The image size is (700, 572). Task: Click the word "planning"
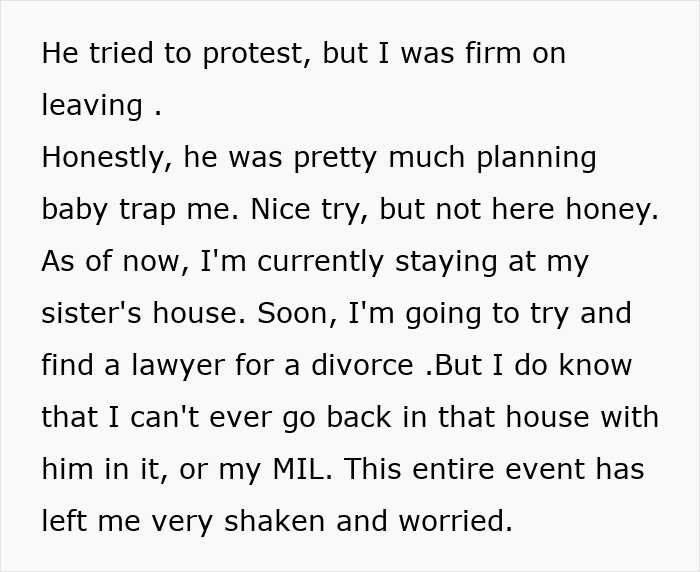(x=539, y=158)
